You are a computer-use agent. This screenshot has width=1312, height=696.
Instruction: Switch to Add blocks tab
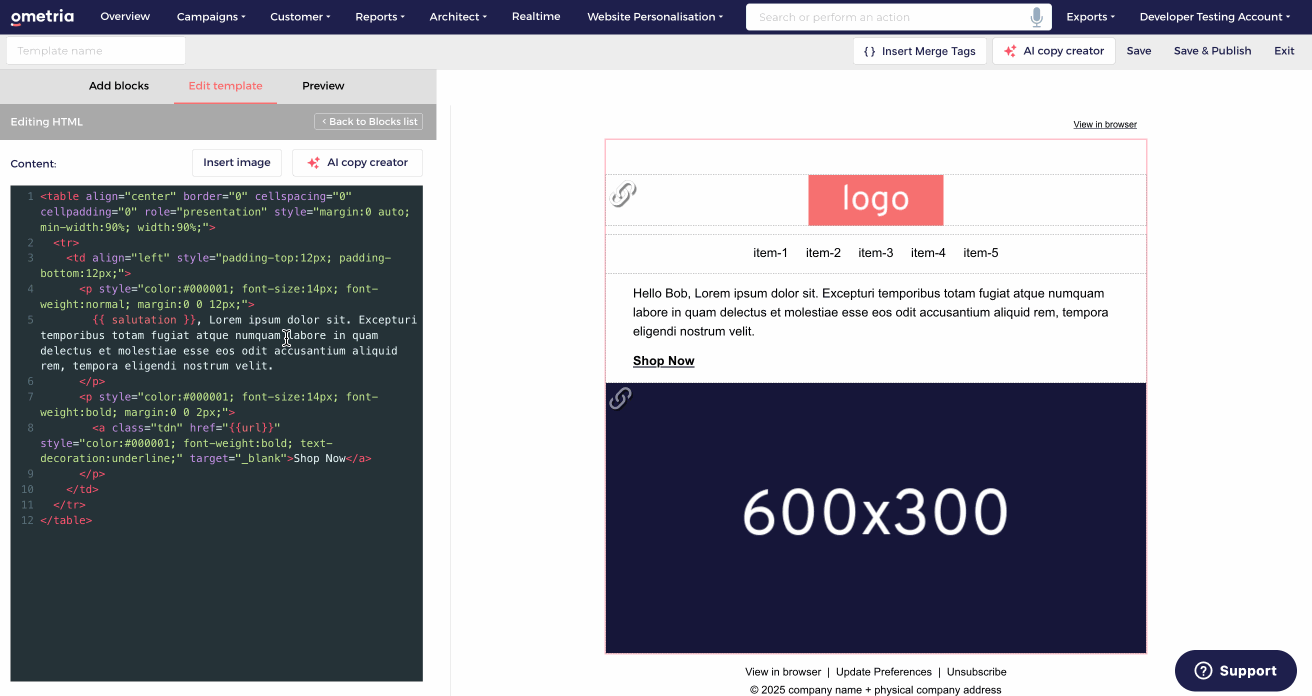[x=119, y=86]
